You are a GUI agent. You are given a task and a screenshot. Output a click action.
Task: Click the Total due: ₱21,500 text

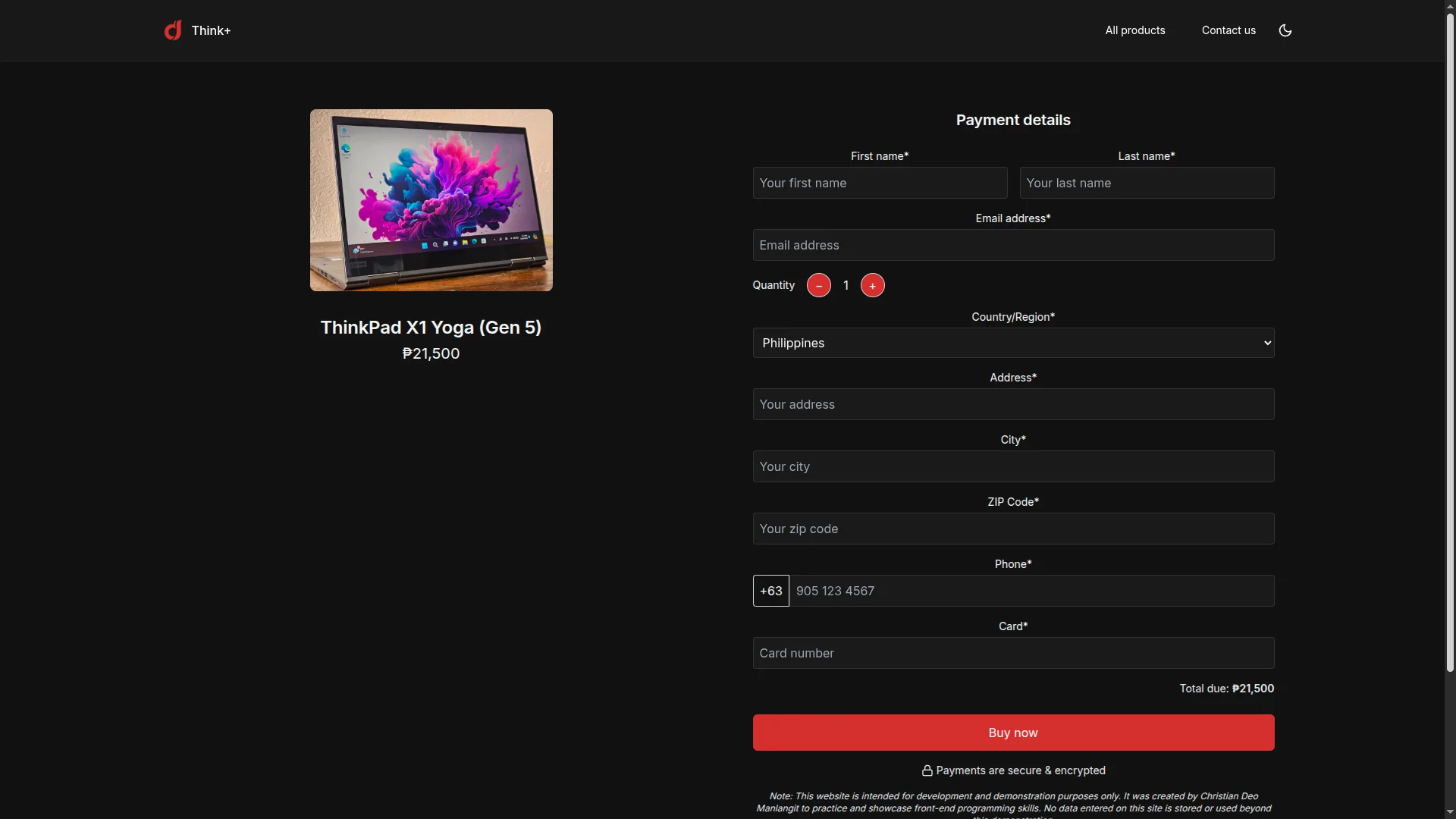[x=1226, y=689]
